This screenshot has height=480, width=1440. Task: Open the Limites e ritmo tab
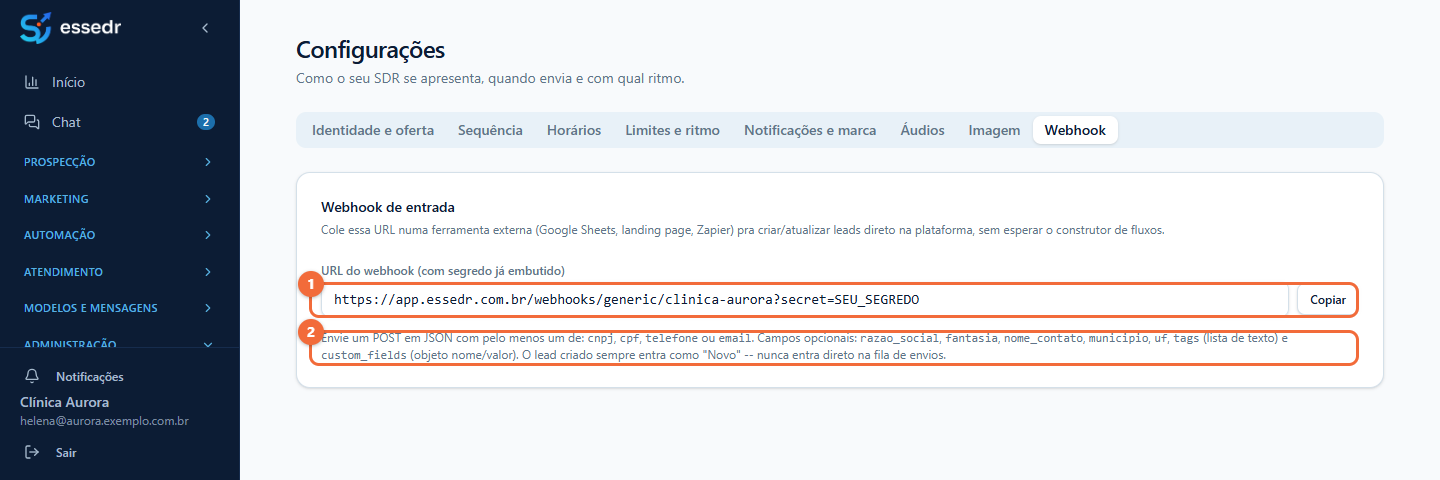(673, 130)
